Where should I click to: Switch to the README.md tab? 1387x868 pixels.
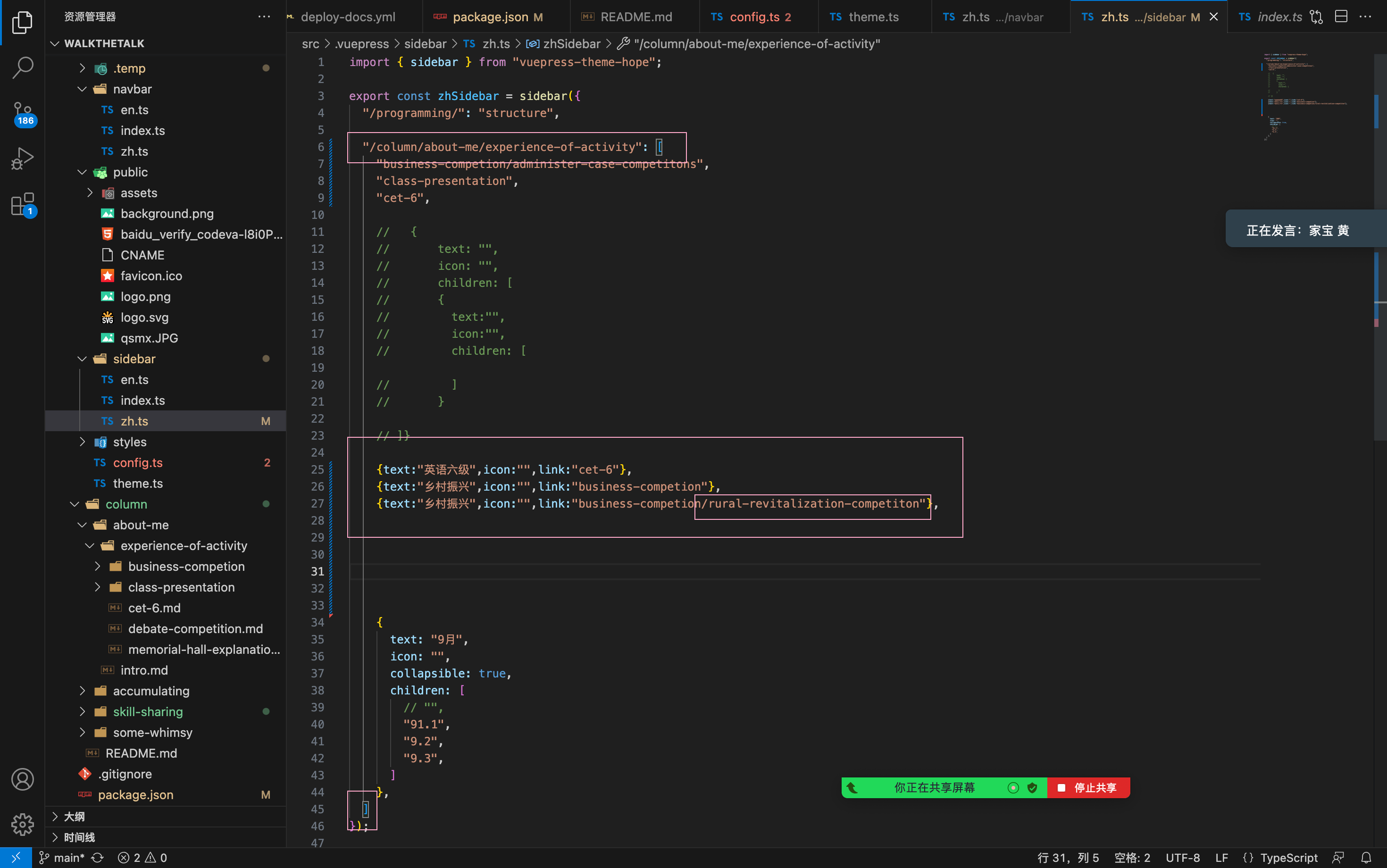(x=635, y=17)
